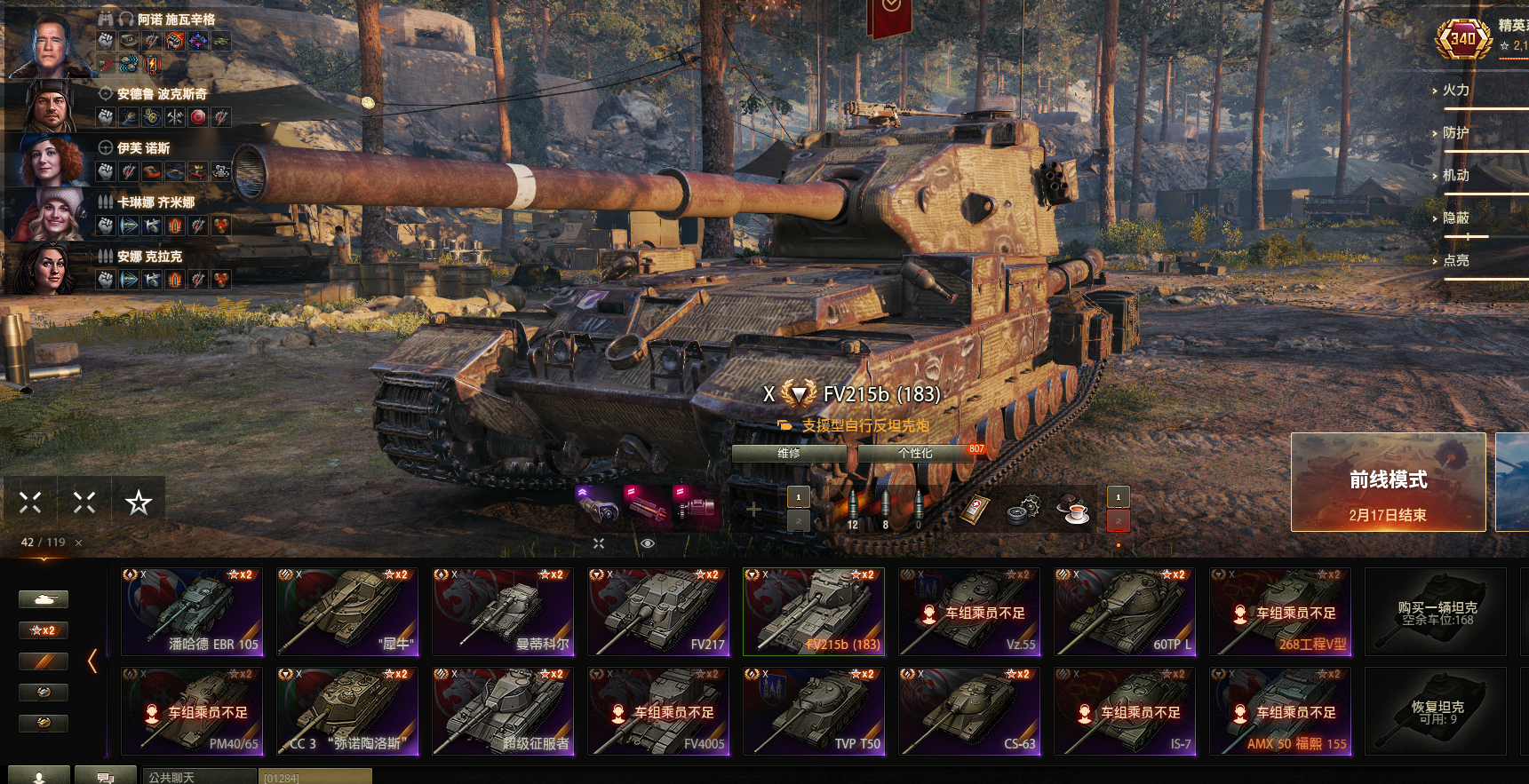Screen dimensions: 1529x784
Task: Select the first-aid kit consumable slot
Action: pos(975,510)
